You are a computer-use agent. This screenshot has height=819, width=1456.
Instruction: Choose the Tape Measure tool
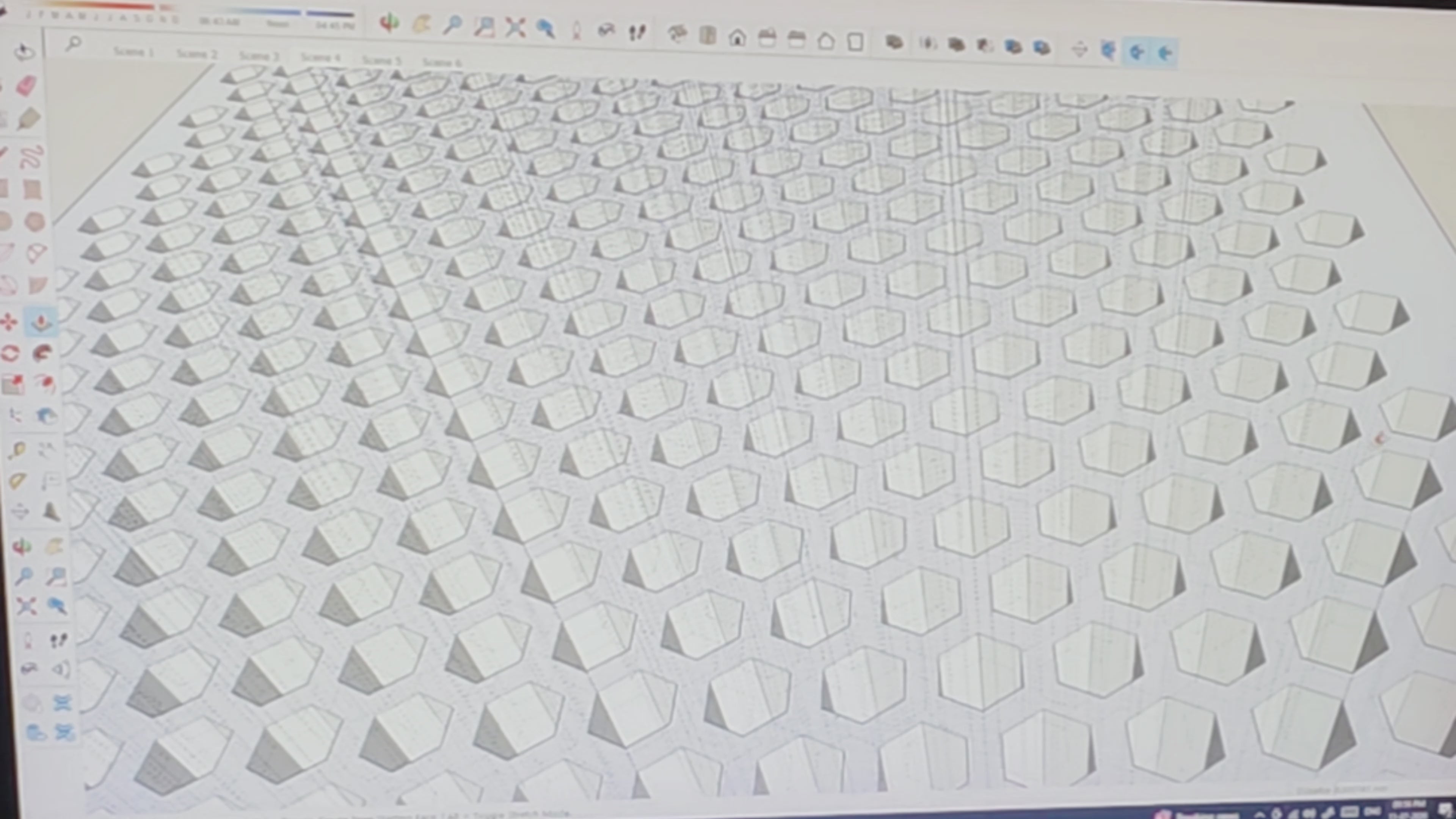(17, 450)
